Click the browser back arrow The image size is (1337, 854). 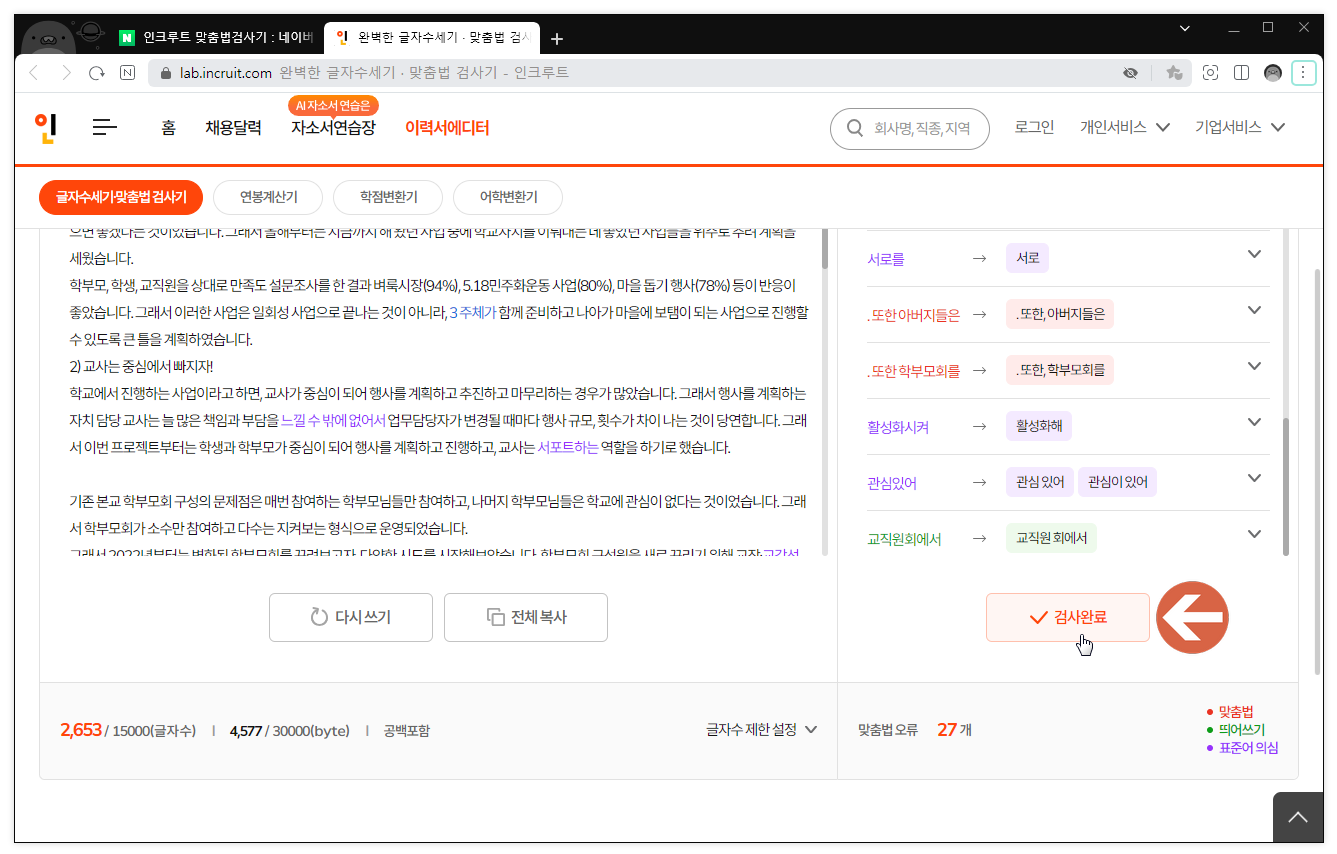[34, 73]
